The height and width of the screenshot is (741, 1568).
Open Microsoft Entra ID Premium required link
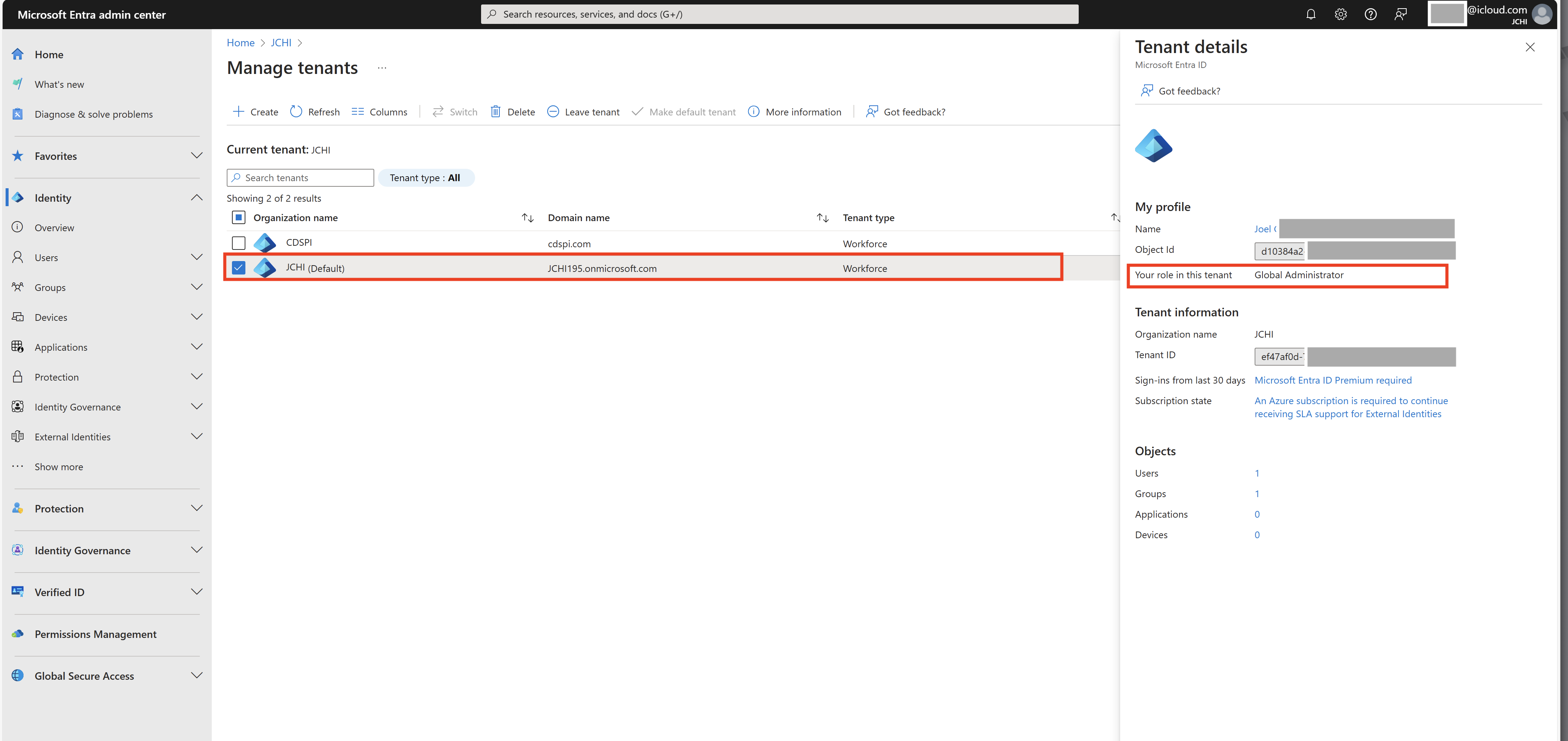coord(1332,380)
